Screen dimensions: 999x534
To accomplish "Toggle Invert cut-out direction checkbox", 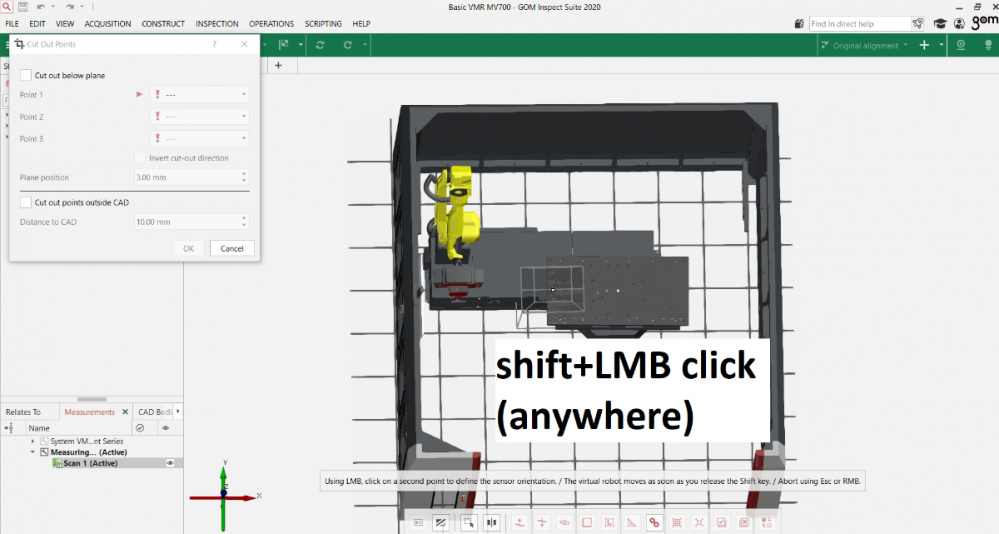I will coord(140,158).
